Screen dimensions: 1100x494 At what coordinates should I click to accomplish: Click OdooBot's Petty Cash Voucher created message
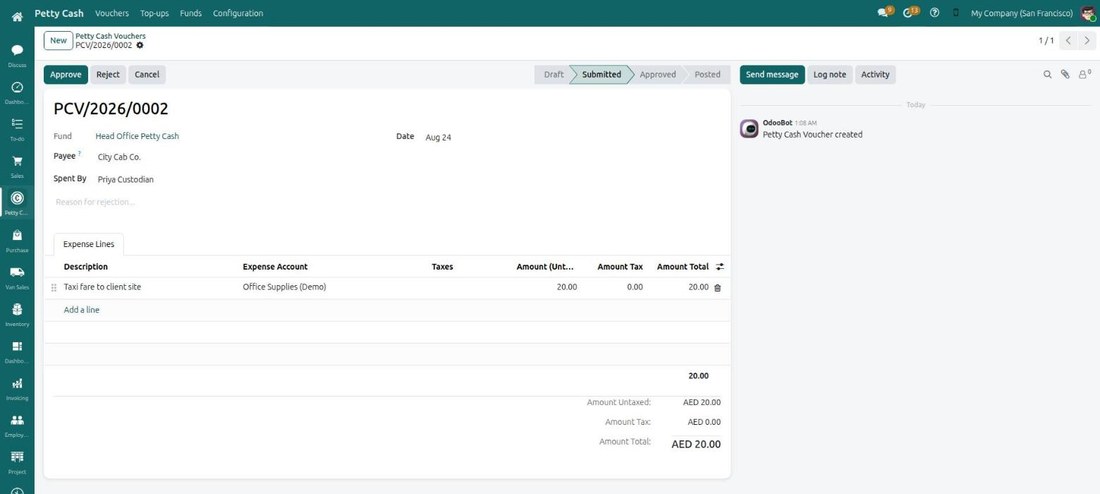tap(812, 134)
